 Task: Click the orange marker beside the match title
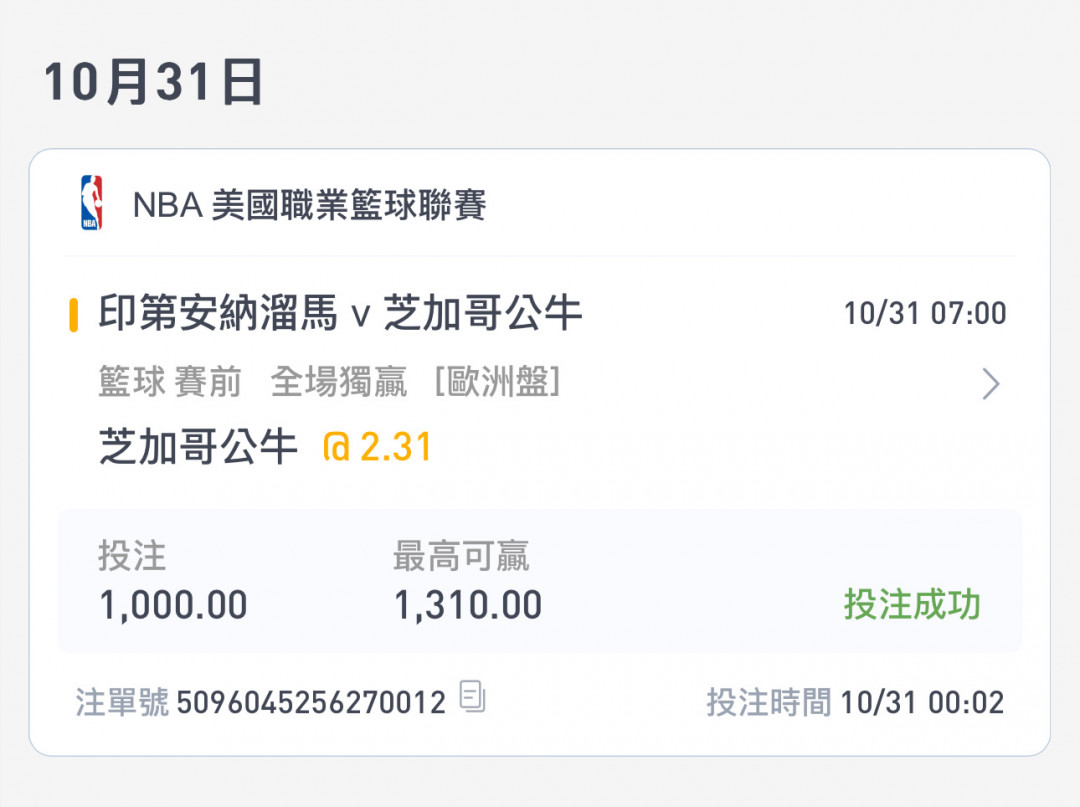point(74,314)
